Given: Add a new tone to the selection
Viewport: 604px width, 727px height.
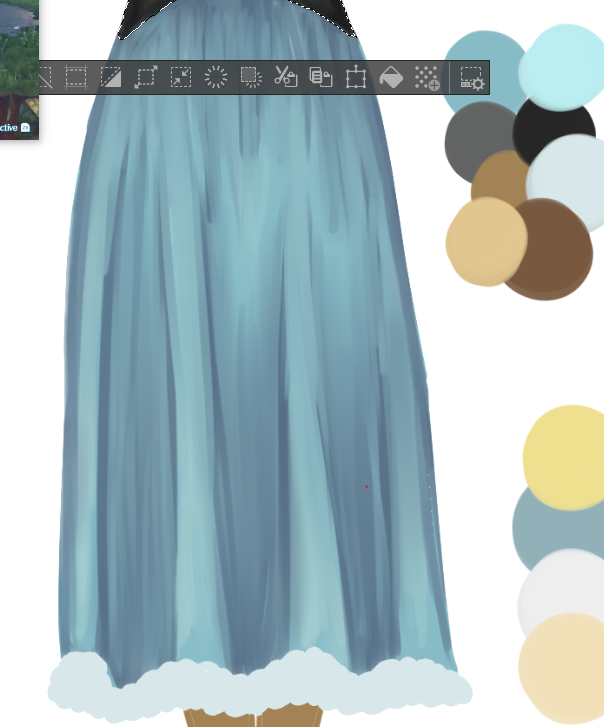Looking at the screenshot, I should (427, 77).
